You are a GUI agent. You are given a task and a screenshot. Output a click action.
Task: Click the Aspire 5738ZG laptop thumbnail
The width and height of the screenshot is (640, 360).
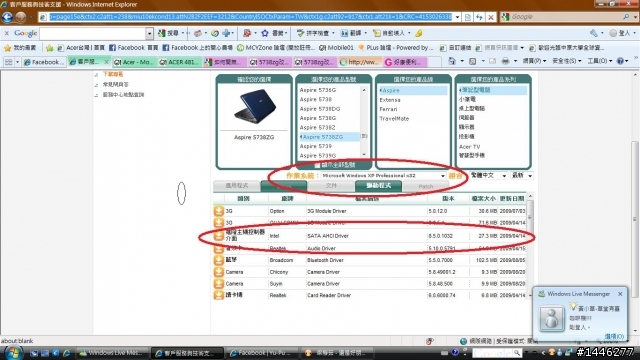tap(254, 107)
